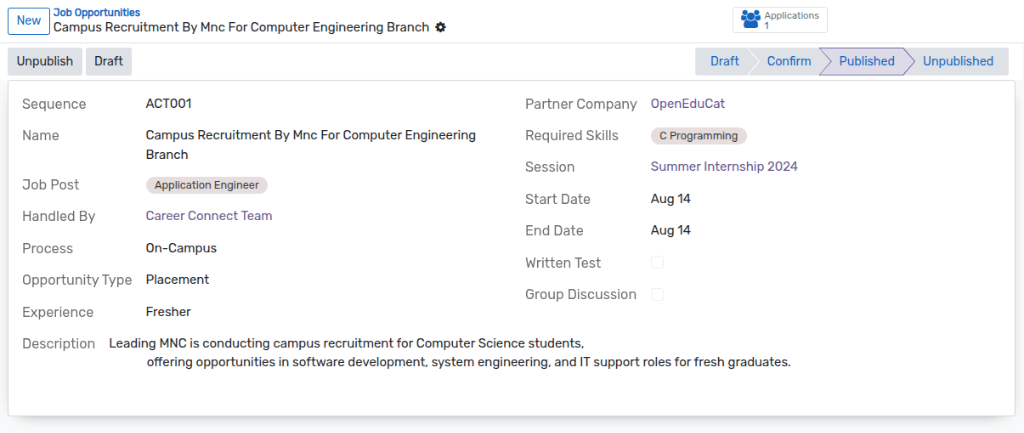Select the Unpublished stage in status bar
The height and width of the screenshot is (433, 1024).
(x=958, y=61)
